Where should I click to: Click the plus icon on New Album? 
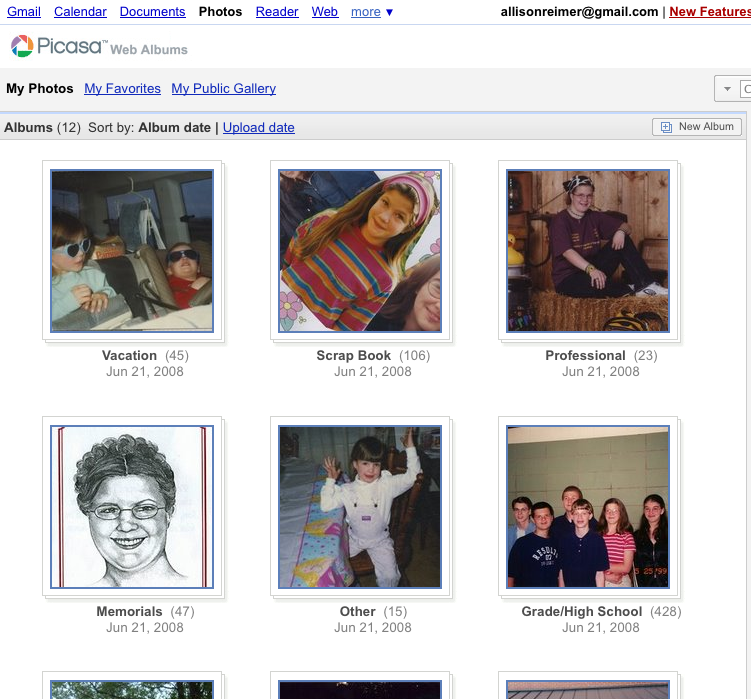[x=666, y=127]
